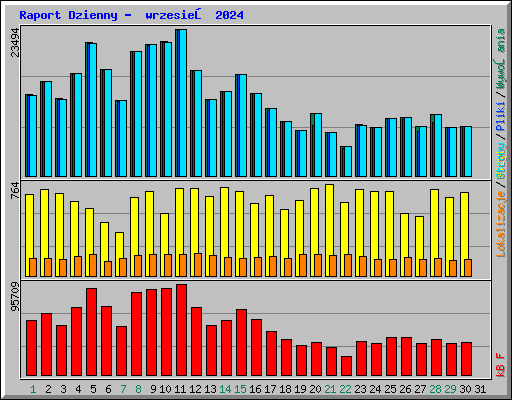Select the day 1 axis label
Screen dimensions: 512x400
33,389
